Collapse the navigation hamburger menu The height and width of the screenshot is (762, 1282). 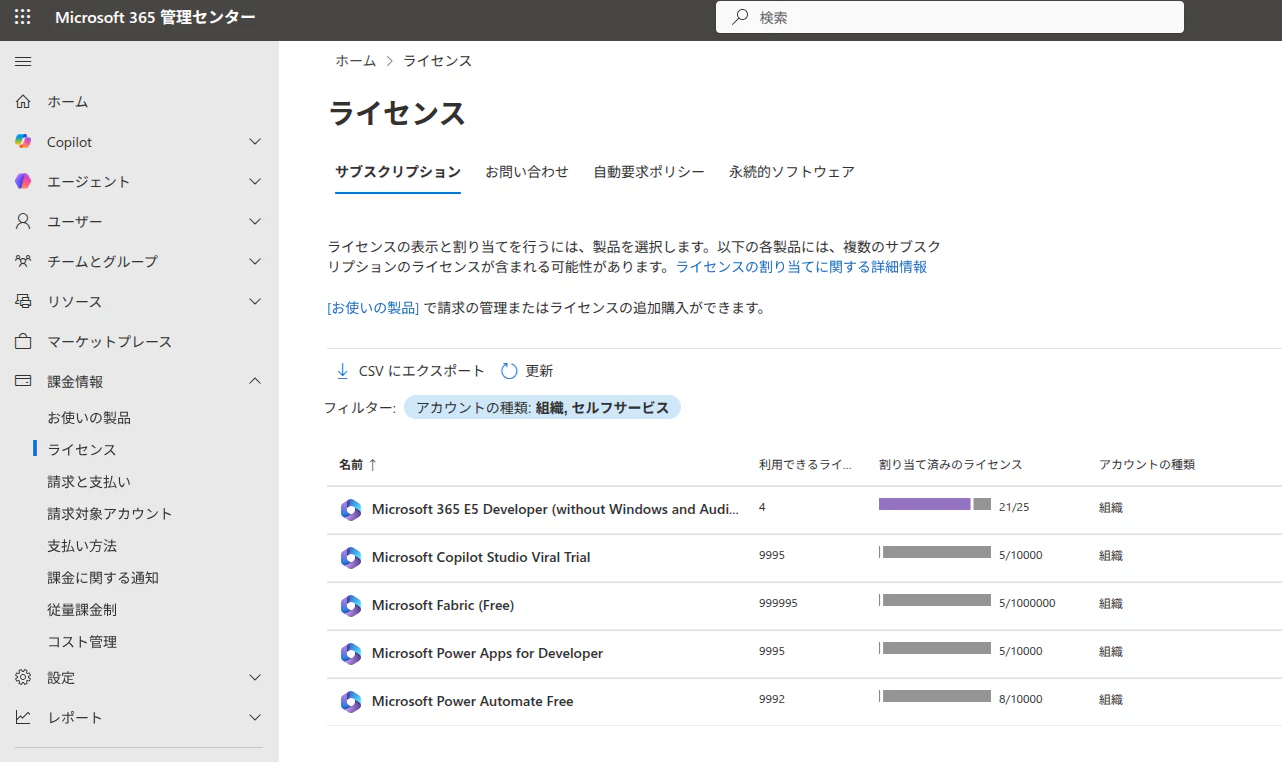coord(23,62)
